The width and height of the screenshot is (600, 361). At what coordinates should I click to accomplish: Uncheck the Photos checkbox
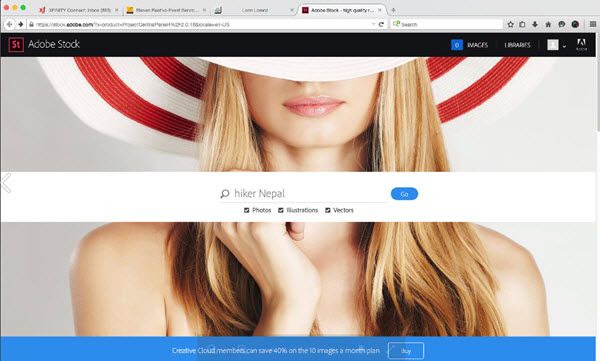[247, 210]
